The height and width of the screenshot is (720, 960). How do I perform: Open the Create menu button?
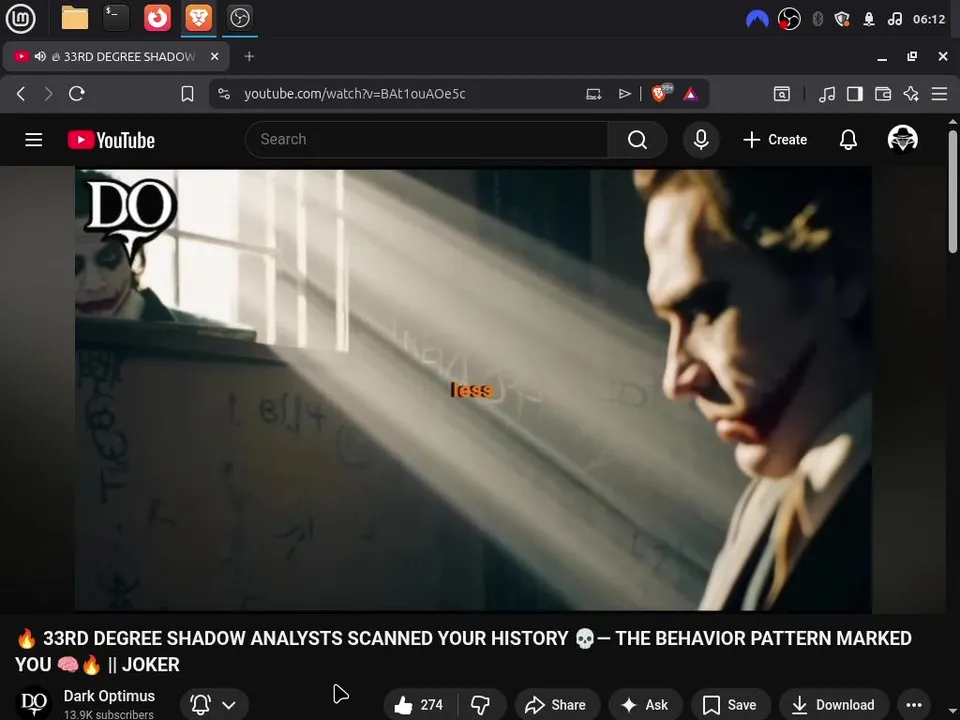tap(775, 140)
